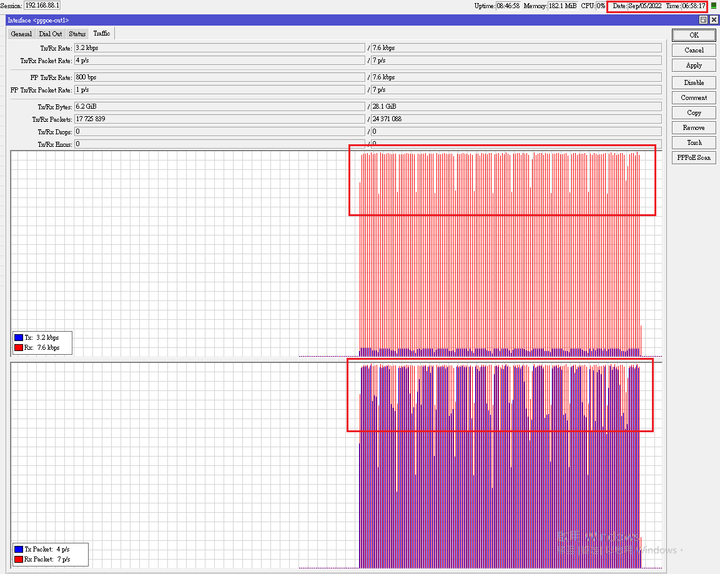Viewport: 720px width, 574px height.
Task: Click the CPU value 0%
Action: point(601,6)
